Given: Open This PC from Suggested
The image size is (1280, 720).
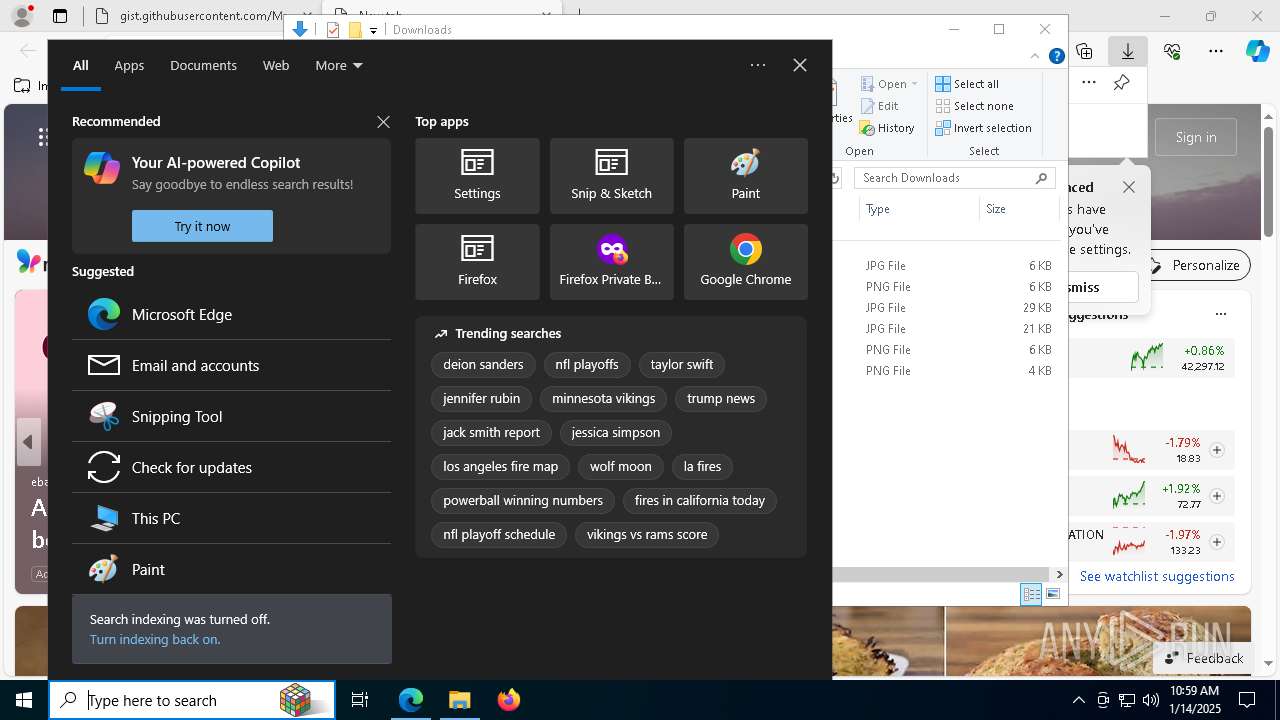Looking at the screenshot, I should [231, 518].
